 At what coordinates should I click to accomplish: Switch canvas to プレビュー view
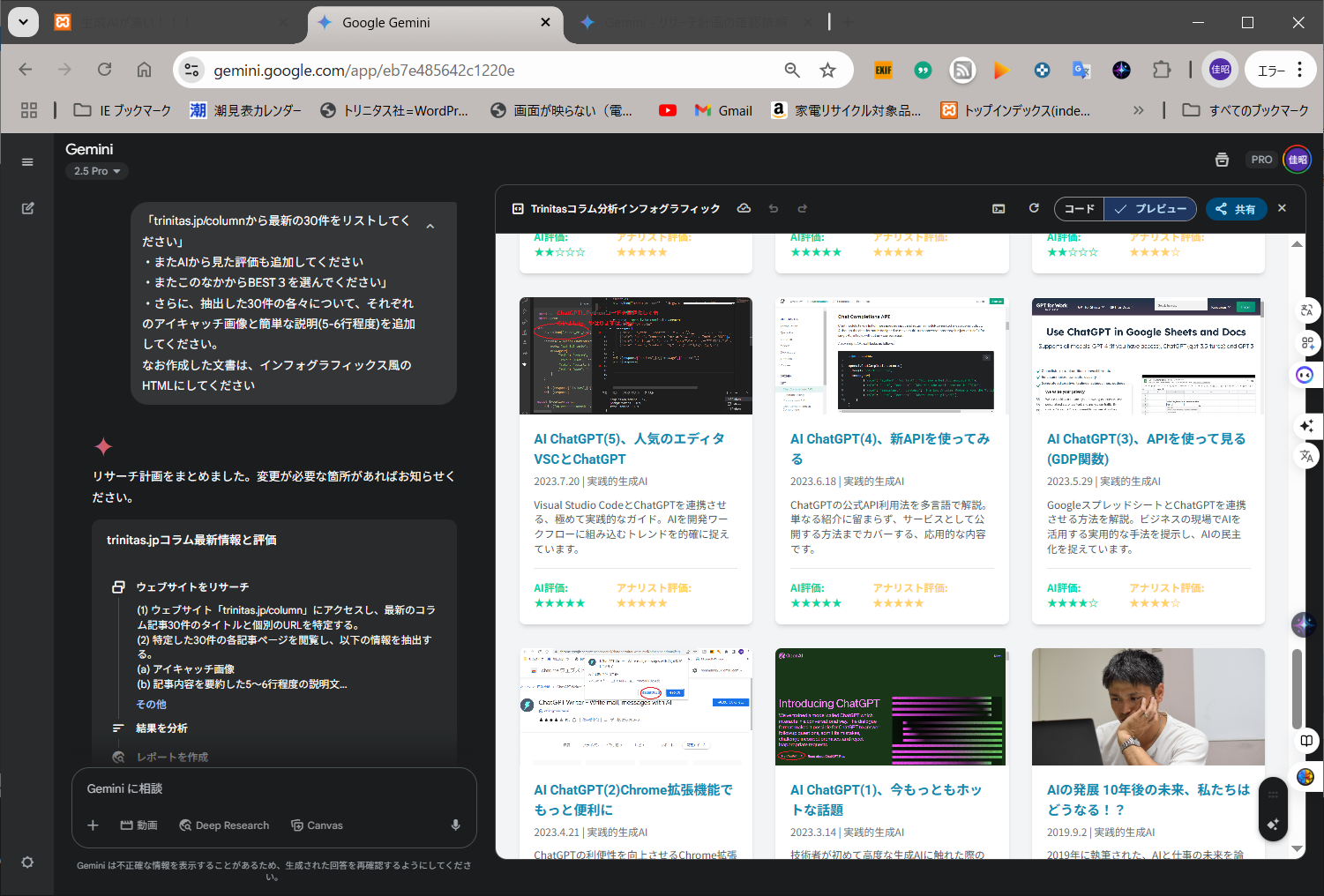[1150, 209]
